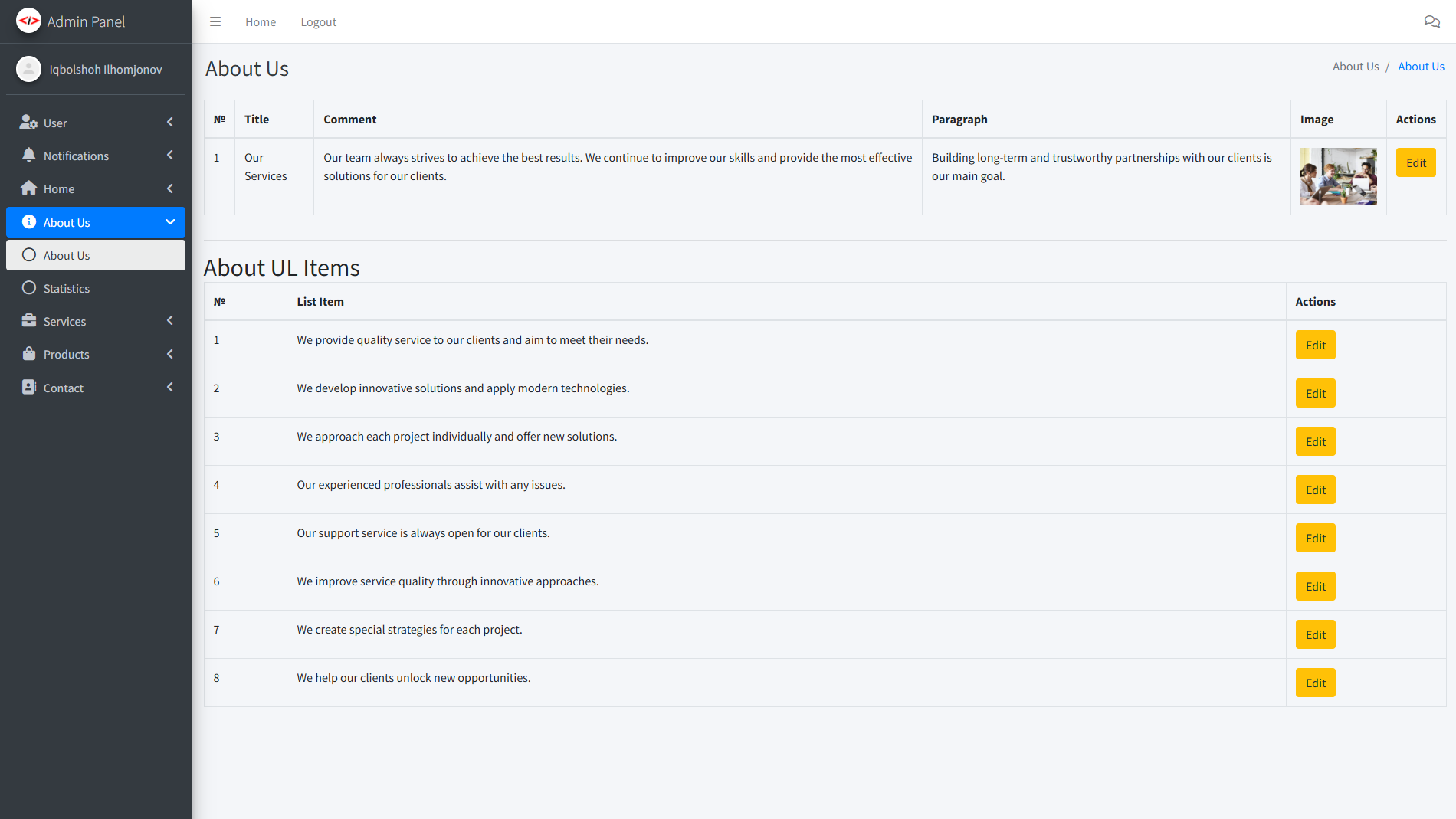Open the chat messages icon
The width and height of the screenshot is (1456, 819).
(x=1431, y=21)
